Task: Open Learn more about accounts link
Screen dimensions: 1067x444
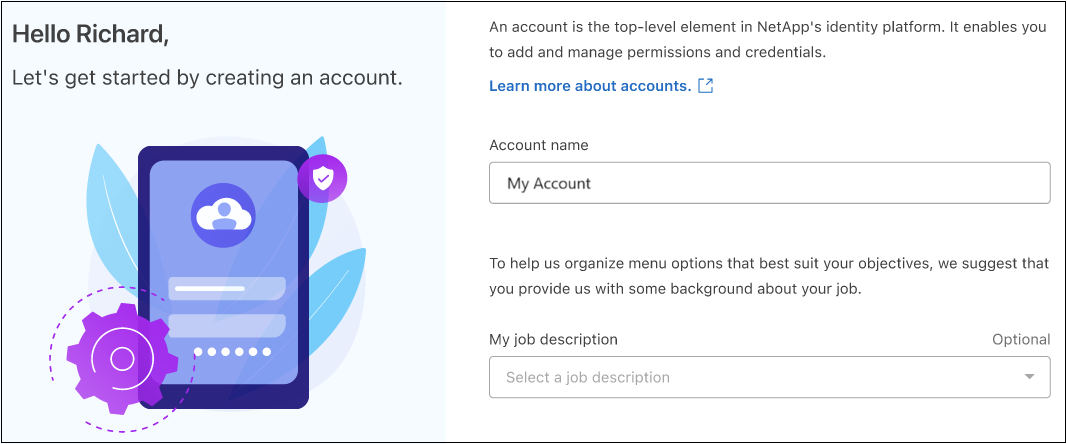Action: tap(589, 86)
